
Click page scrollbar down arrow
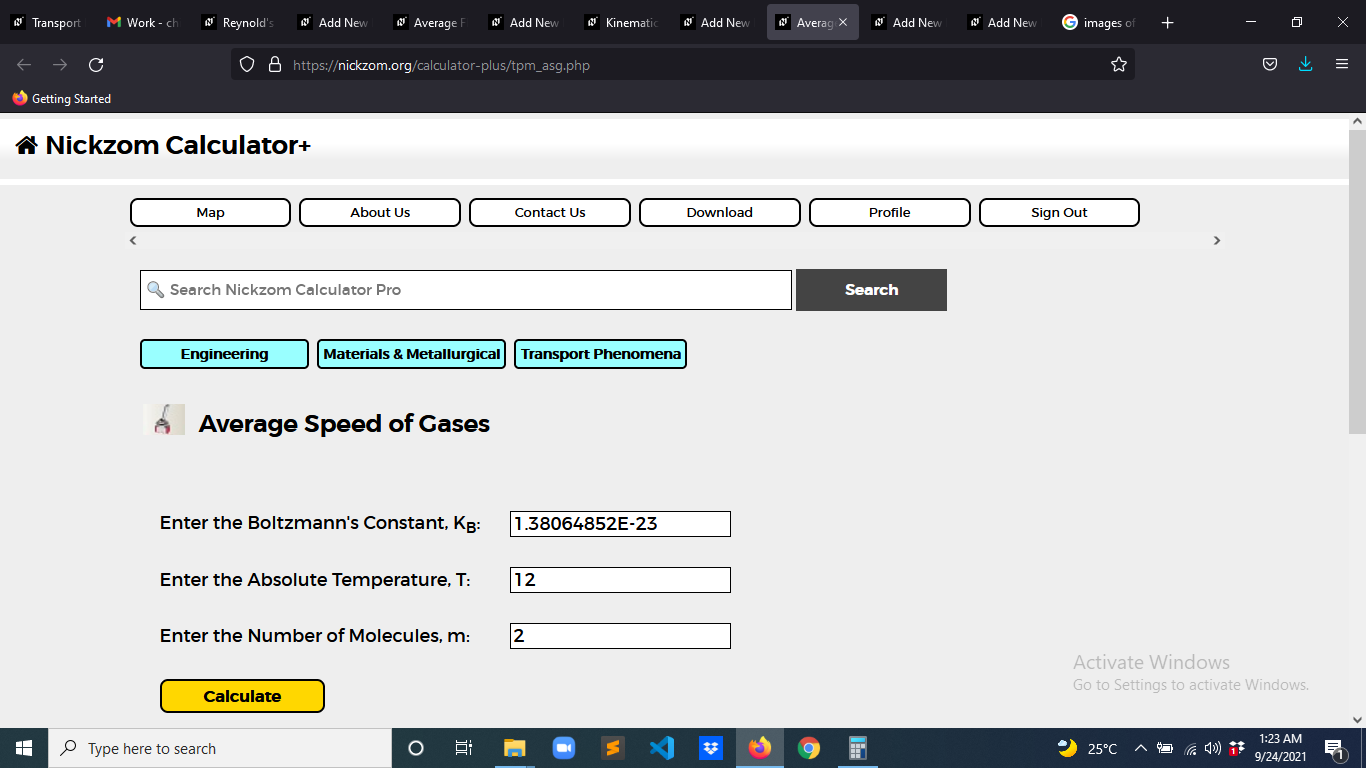(1357, 719)
